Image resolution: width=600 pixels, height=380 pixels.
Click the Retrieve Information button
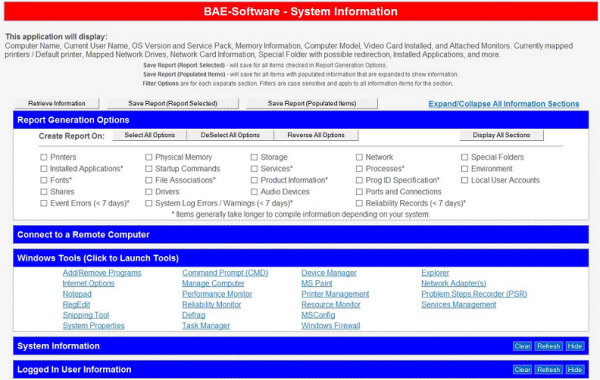(57, 103)
